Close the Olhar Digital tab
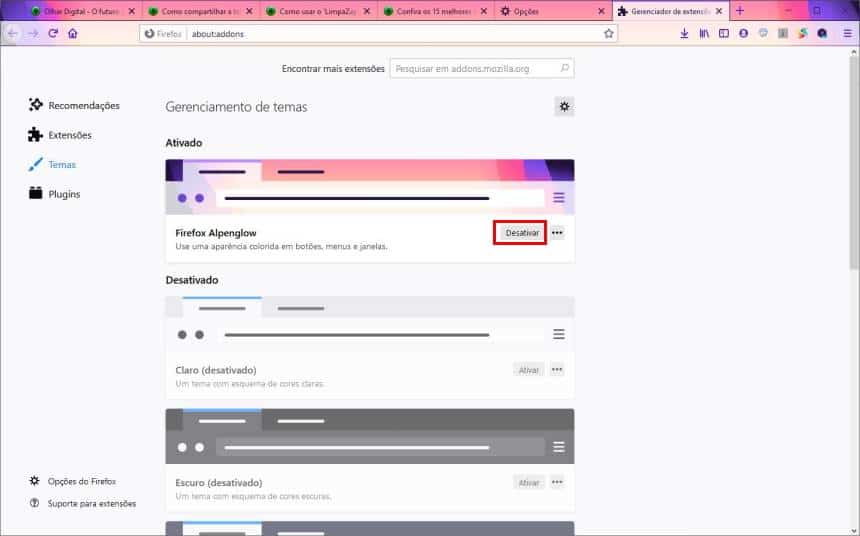The image size is (860, 536). 132,11
